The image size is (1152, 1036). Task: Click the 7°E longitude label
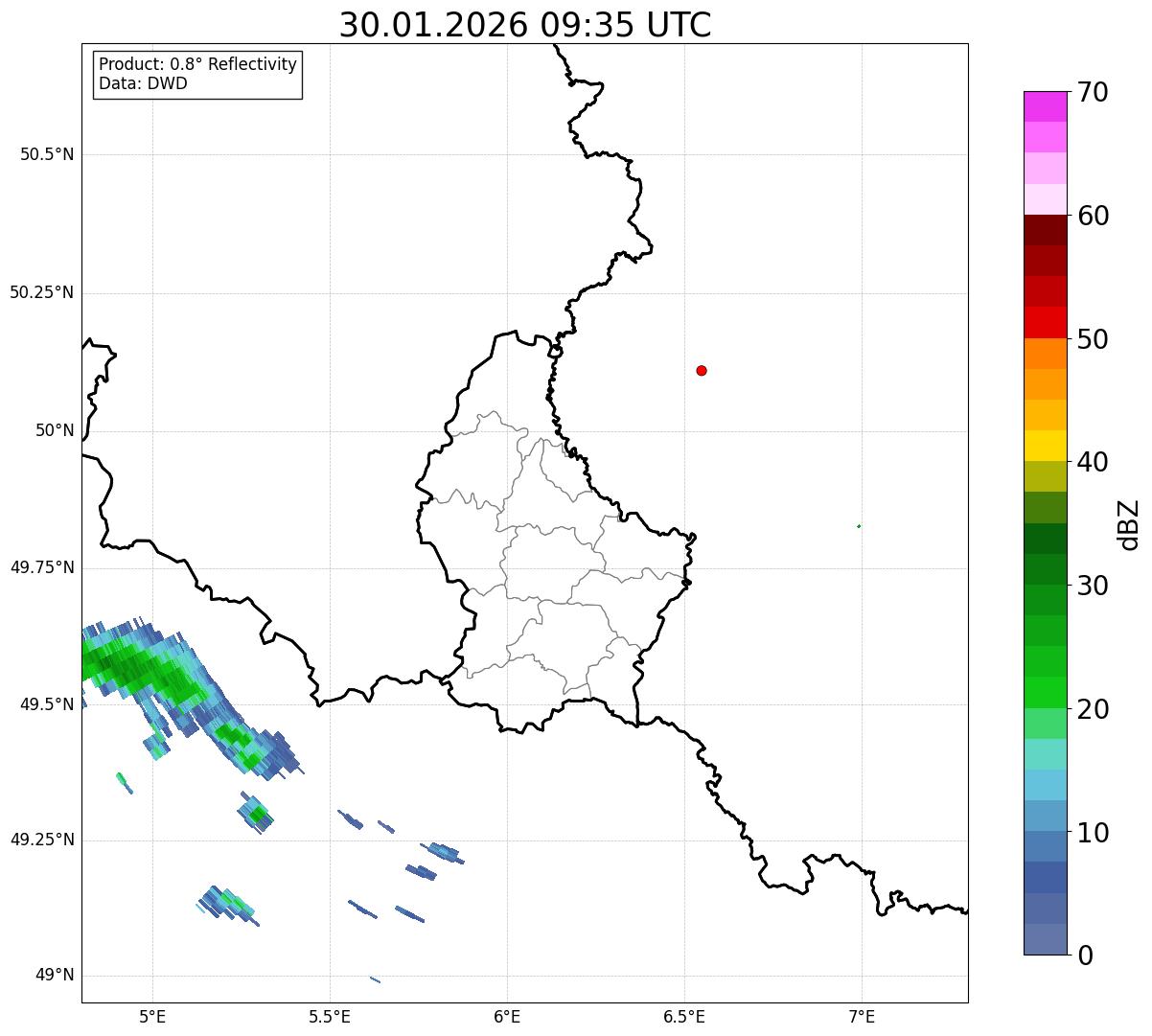pyautogui.click(x=862, y=1016)
